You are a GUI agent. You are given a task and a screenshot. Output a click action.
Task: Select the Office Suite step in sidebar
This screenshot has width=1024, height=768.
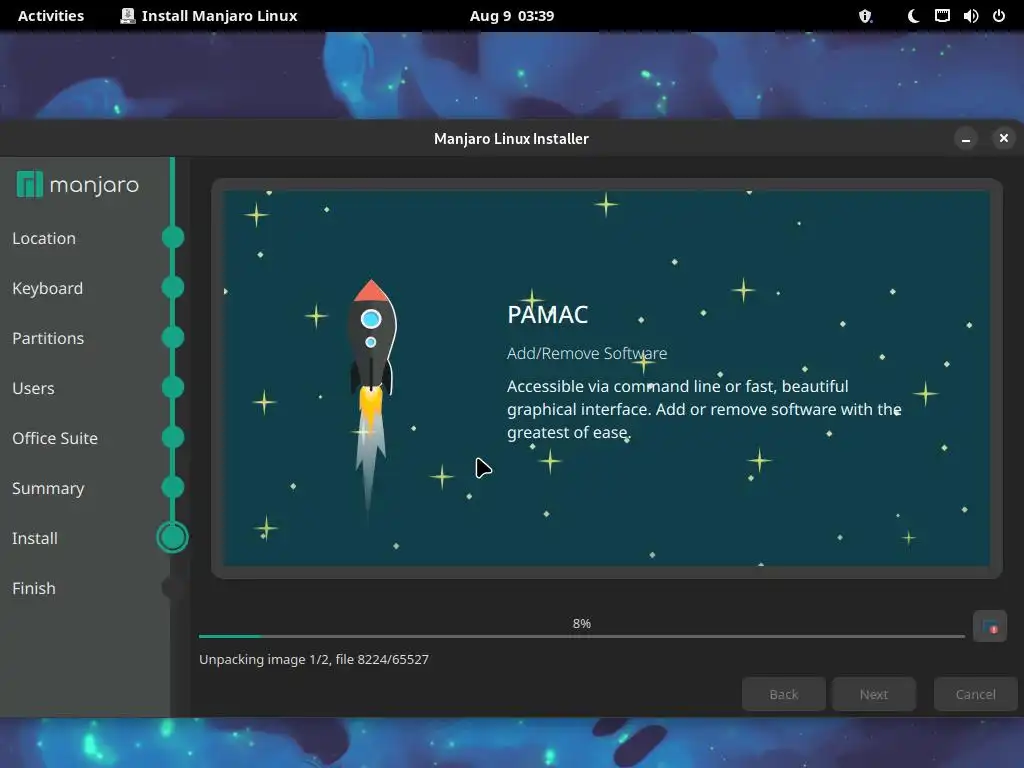tap(55, 438)
